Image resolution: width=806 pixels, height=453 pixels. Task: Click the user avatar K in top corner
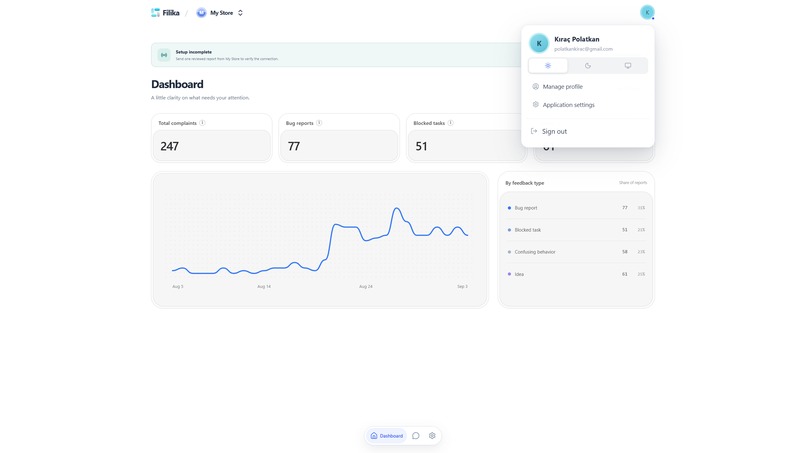(x=647, y=12)
